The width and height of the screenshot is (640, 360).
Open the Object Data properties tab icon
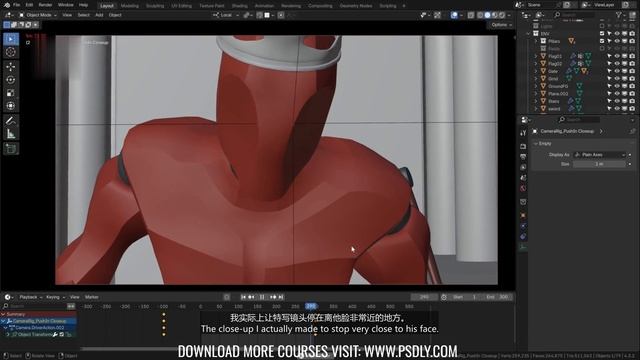523,247
